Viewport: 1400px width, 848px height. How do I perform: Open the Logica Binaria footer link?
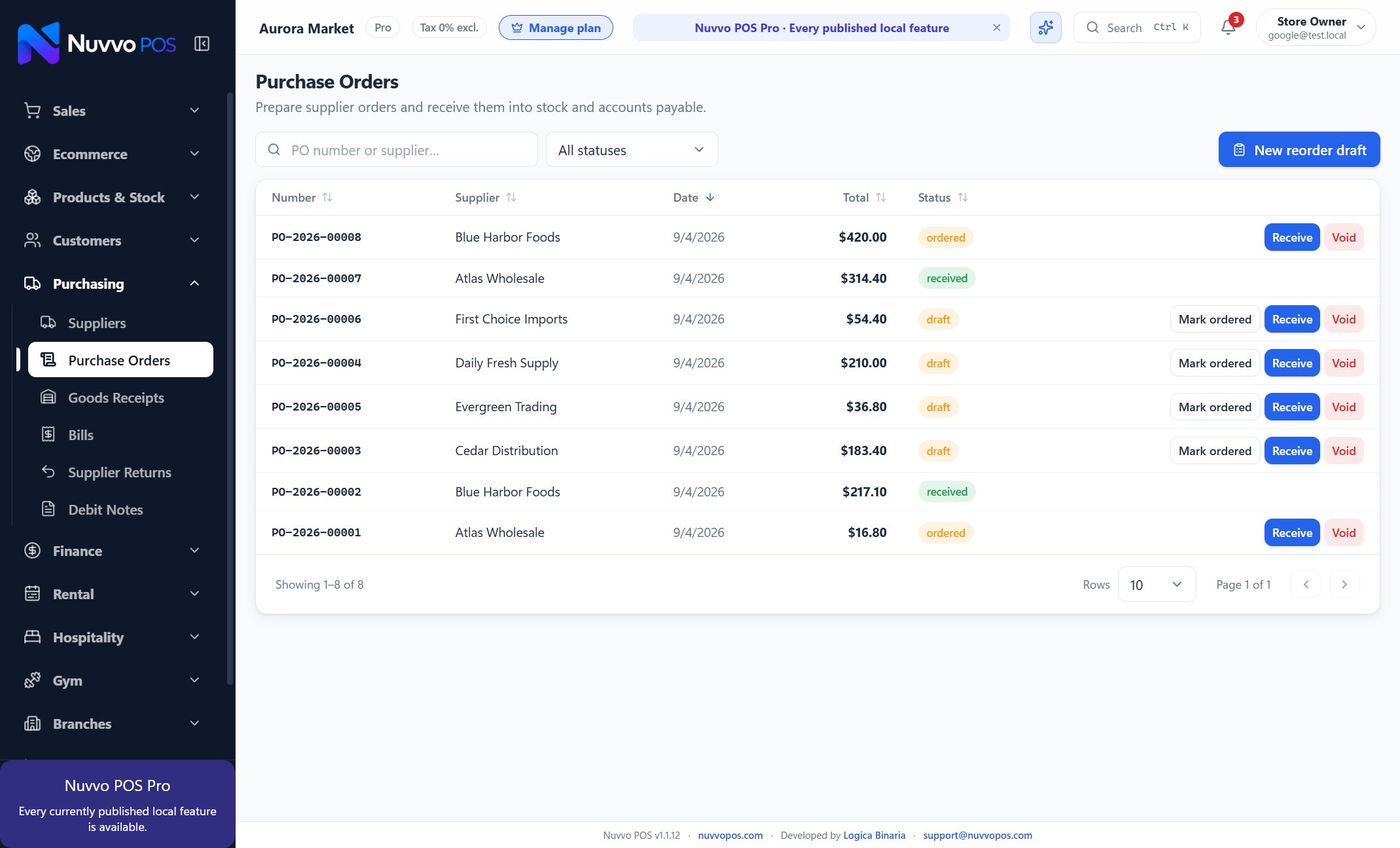(874, 835)
